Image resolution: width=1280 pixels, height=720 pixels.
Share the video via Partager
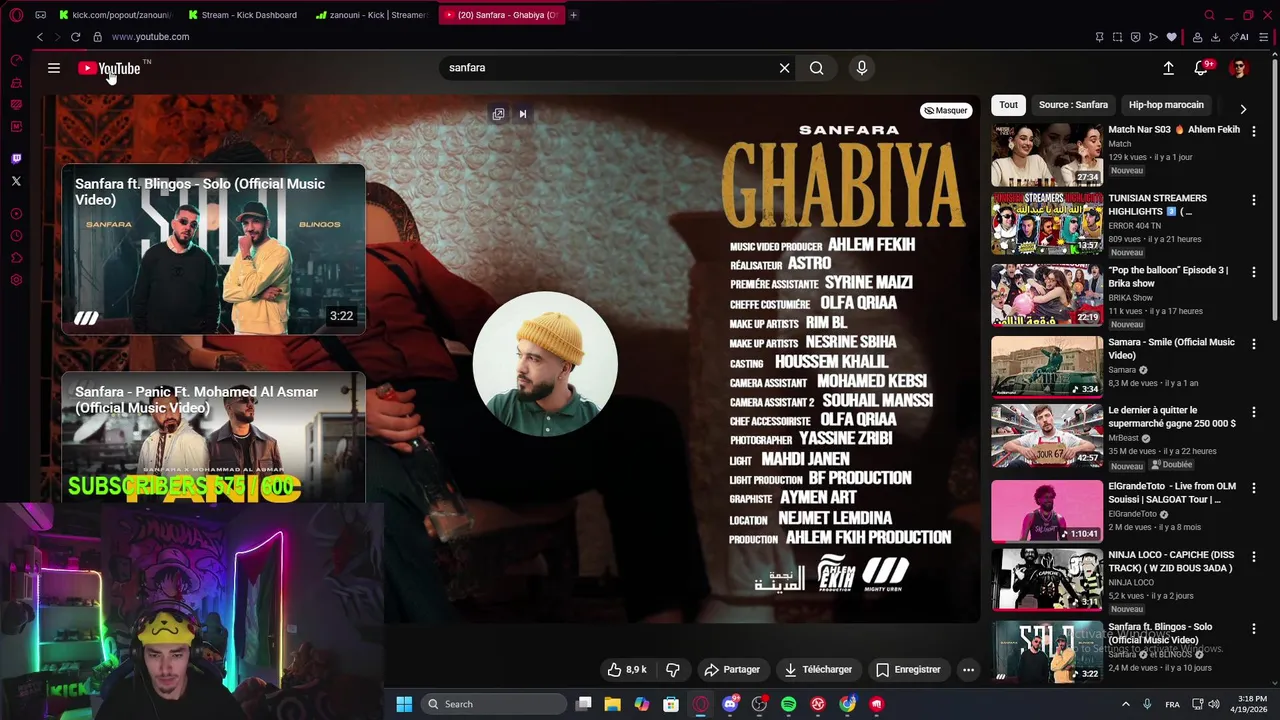[732, 670]
